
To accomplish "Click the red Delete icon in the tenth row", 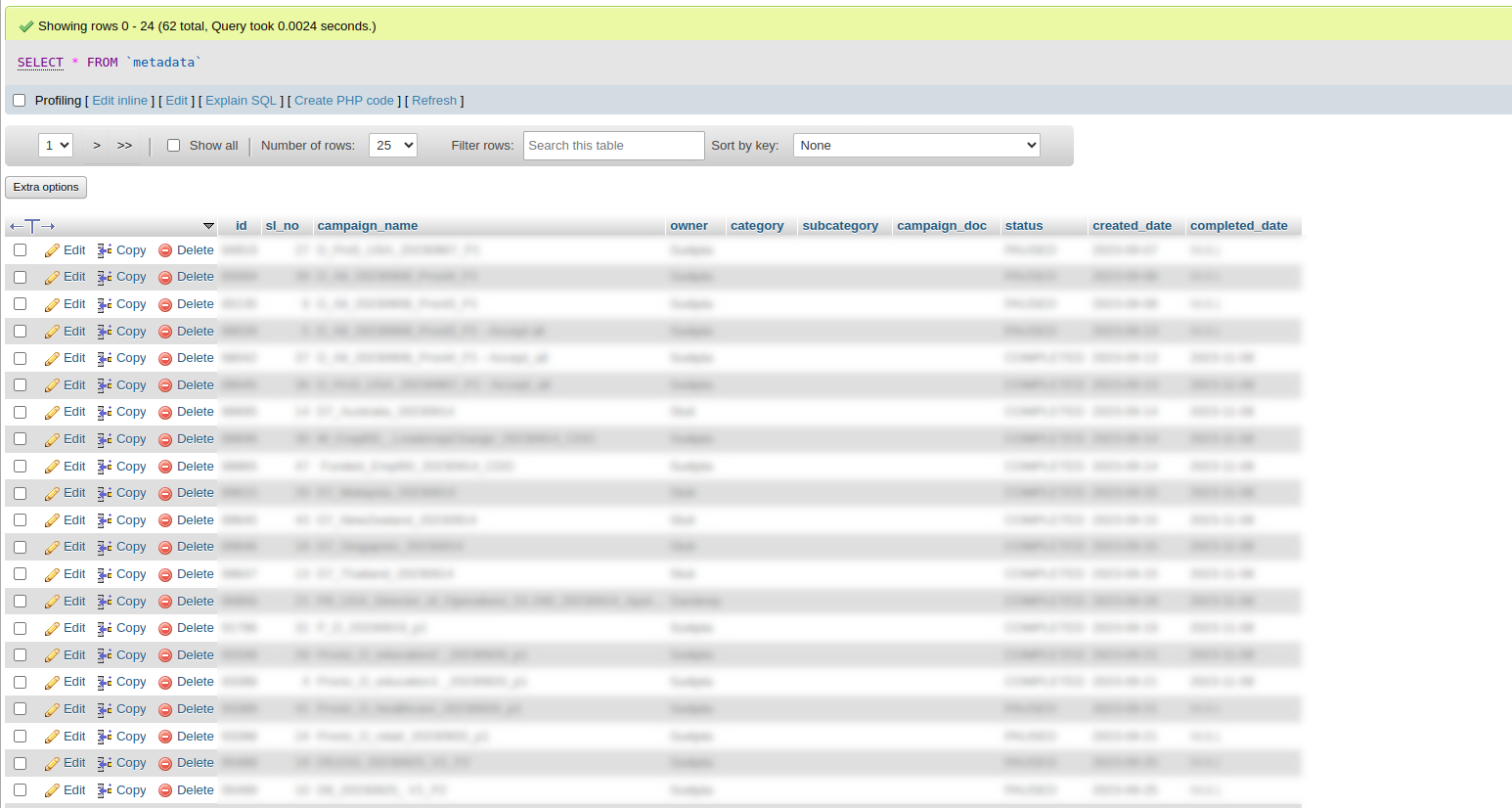I will tap(165, 494).
